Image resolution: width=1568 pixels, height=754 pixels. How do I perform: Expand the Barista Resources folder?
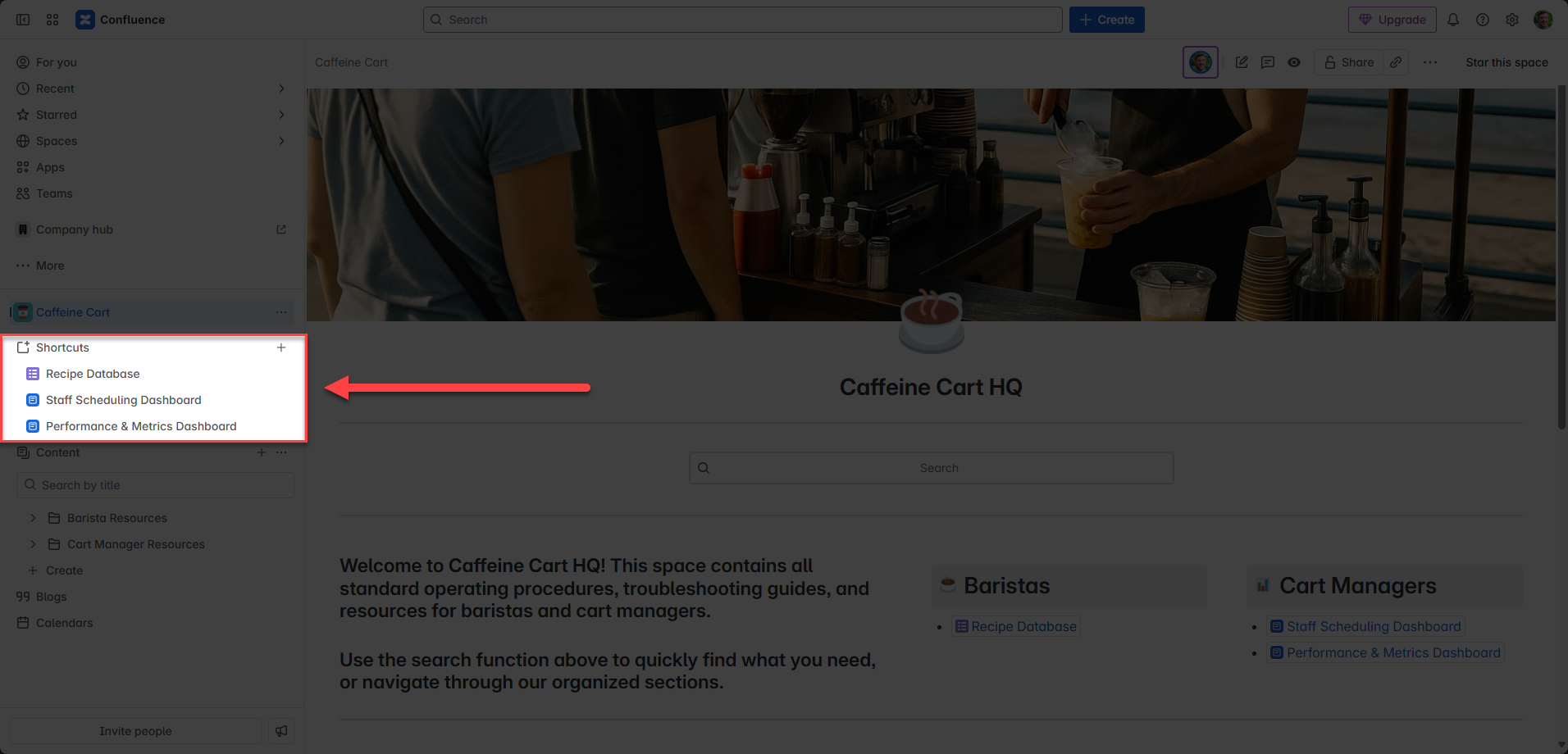pos(33,518)
